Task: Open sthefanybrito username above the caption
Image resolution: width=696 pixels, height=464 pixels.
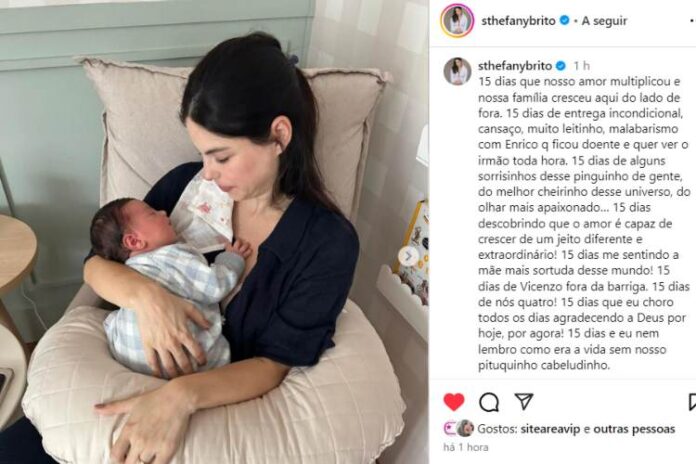Action: [515, 66]
